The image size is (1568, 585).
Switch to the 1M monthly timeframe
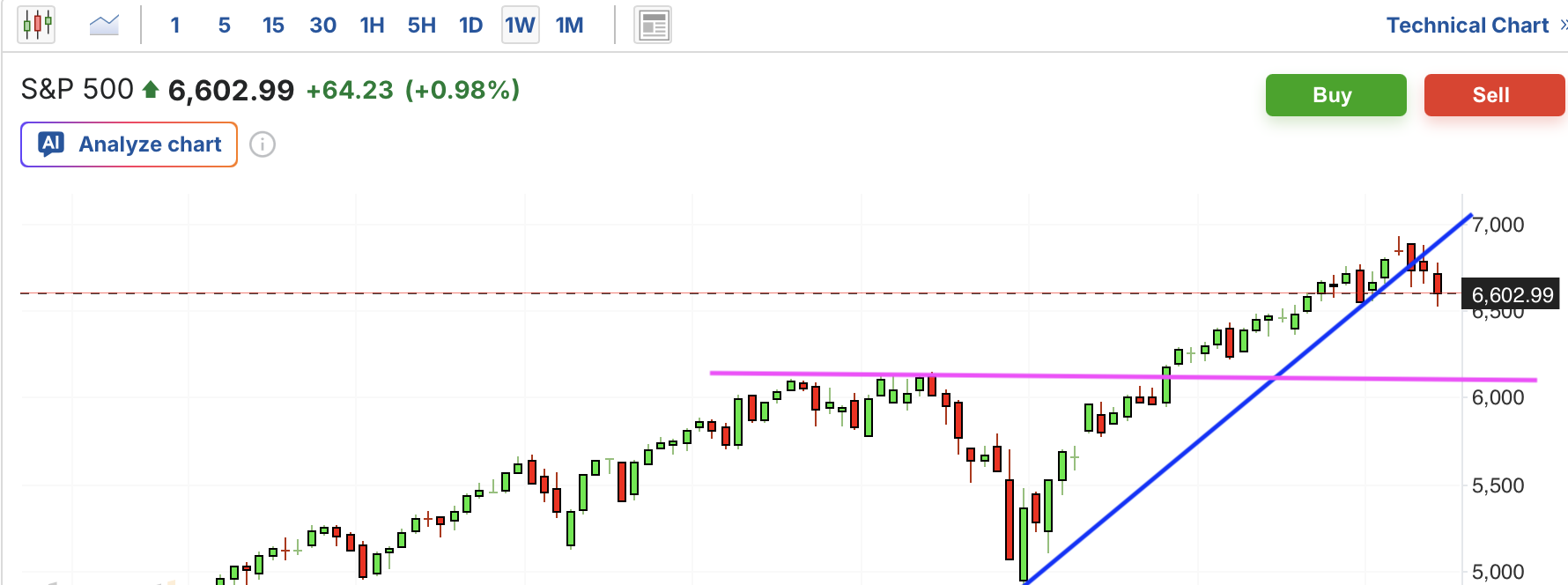pyautogui.click(x=569, y=26)
